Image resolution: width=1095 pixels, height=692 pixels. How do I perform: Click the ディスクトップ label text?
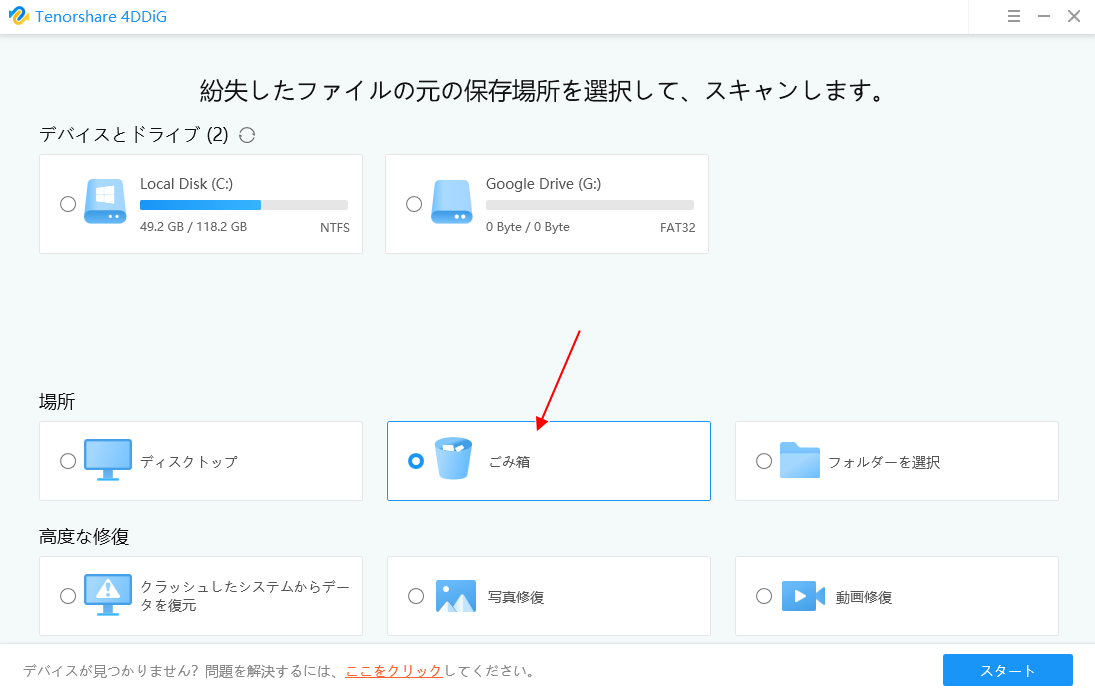click(189, 462)
